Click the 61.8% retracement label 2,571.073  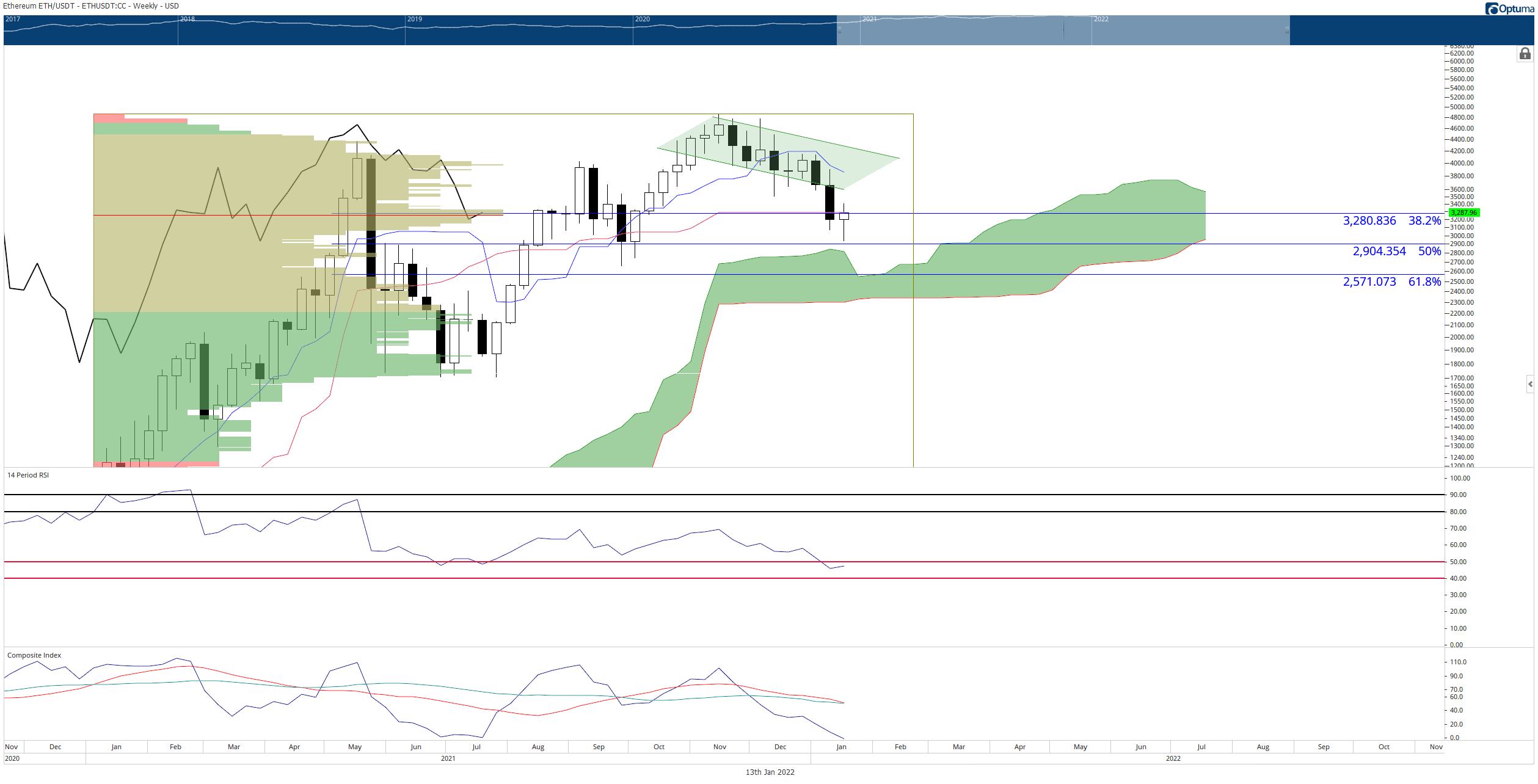pos(1369,281)
